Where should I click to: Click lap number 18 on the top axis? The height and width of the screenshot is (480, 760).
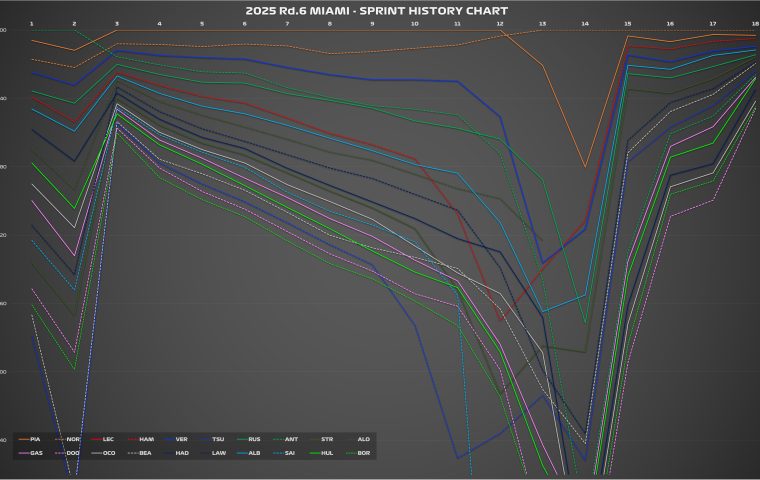pyautogui.click(x=756, y=24)
